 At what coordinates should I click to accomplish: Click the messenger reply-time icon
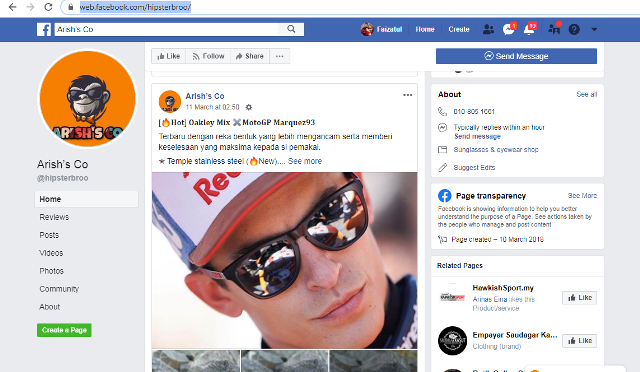coord(442,127)
